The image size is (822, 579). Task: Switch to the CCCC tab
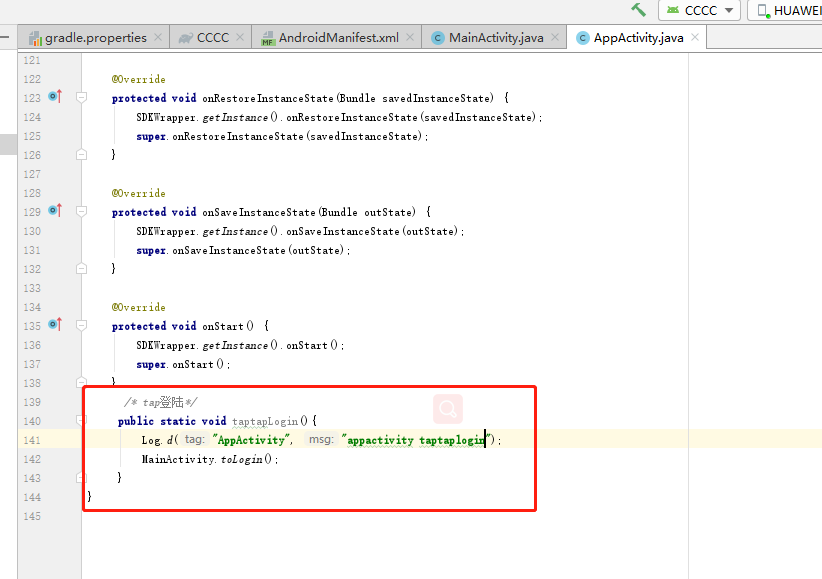point(213,38)
